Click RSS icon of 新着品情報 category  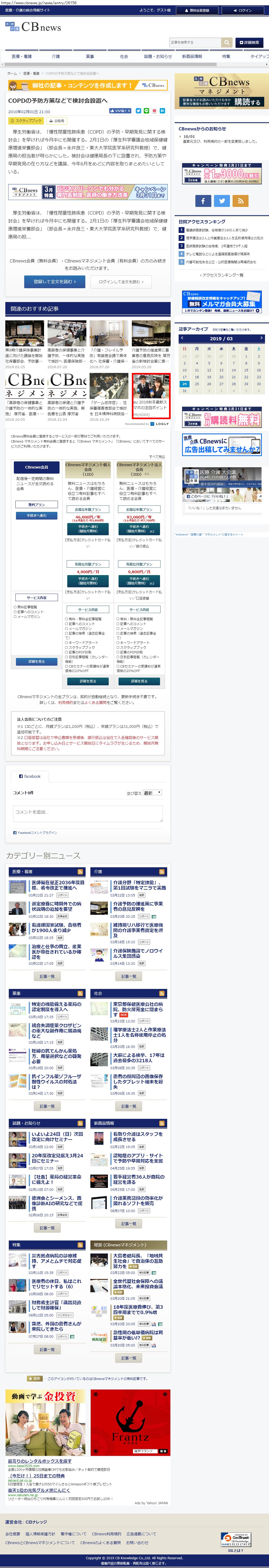pos(161,1124)
